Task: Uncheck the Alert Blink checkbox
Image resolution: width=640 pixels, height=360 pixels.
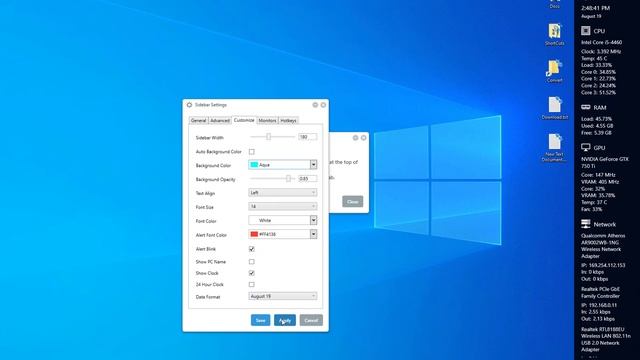Action: tap(251, 249)
